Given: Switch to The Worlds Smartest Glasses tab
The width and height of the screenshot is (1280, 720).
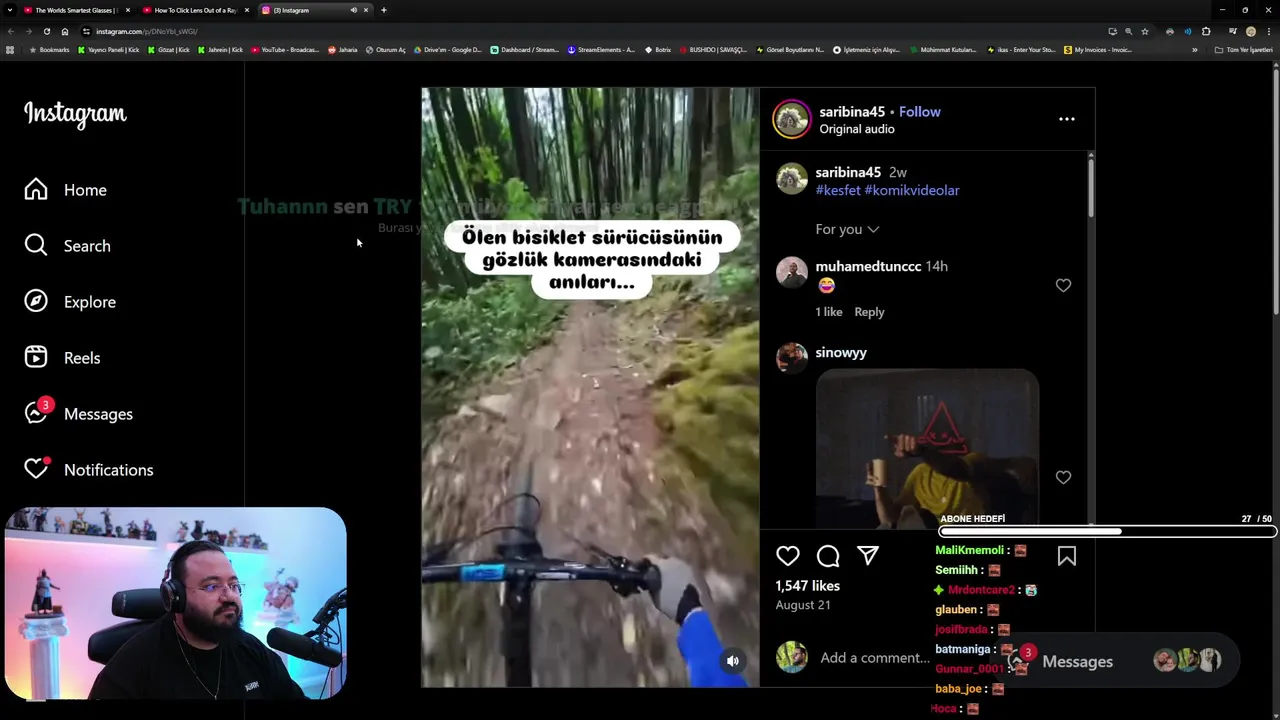Looking at the screenshot, I should 76,10.
